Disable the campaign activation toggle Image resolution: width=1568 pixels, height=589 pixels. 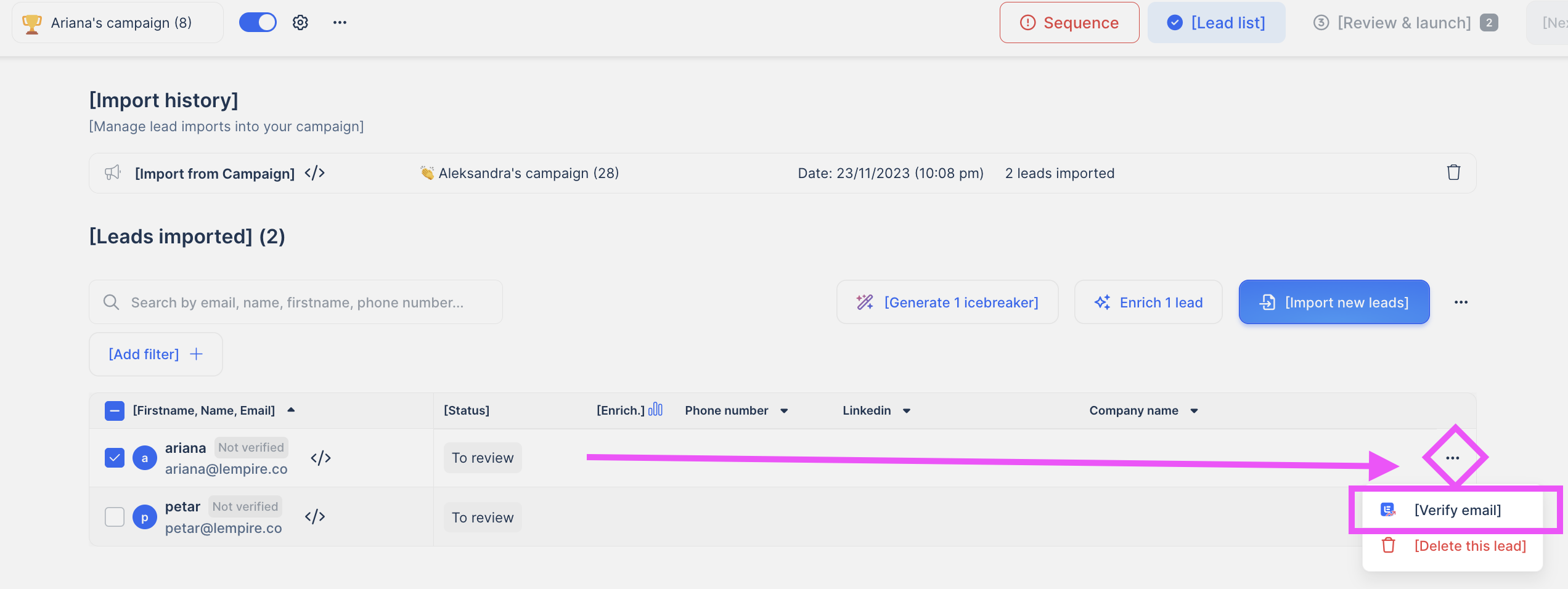pos(258,22)
